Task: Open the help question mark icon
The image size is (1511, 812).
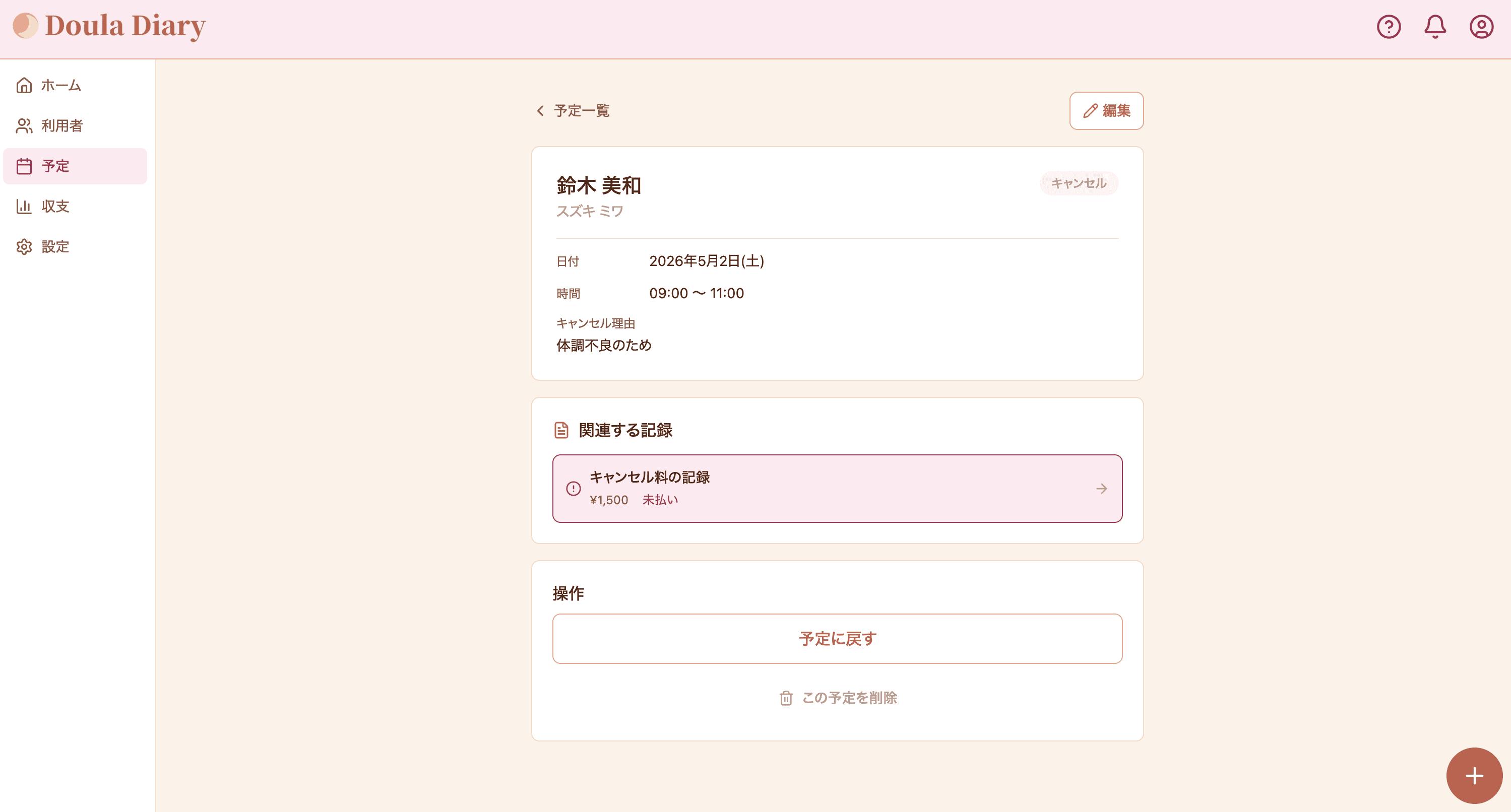Action: tap(1389, 27)
